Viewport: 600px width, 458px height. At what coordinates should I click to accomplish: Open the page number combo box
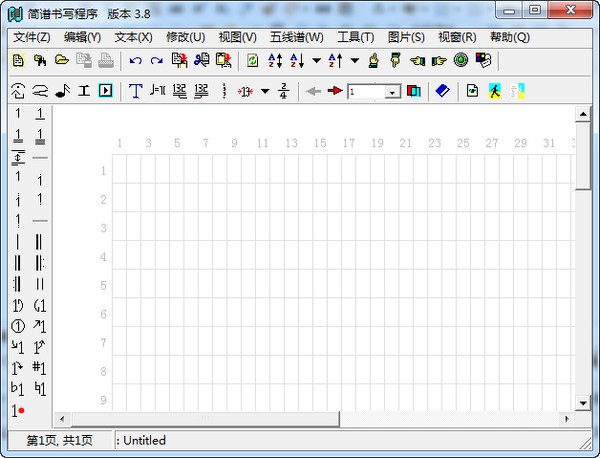click(392, 92)
